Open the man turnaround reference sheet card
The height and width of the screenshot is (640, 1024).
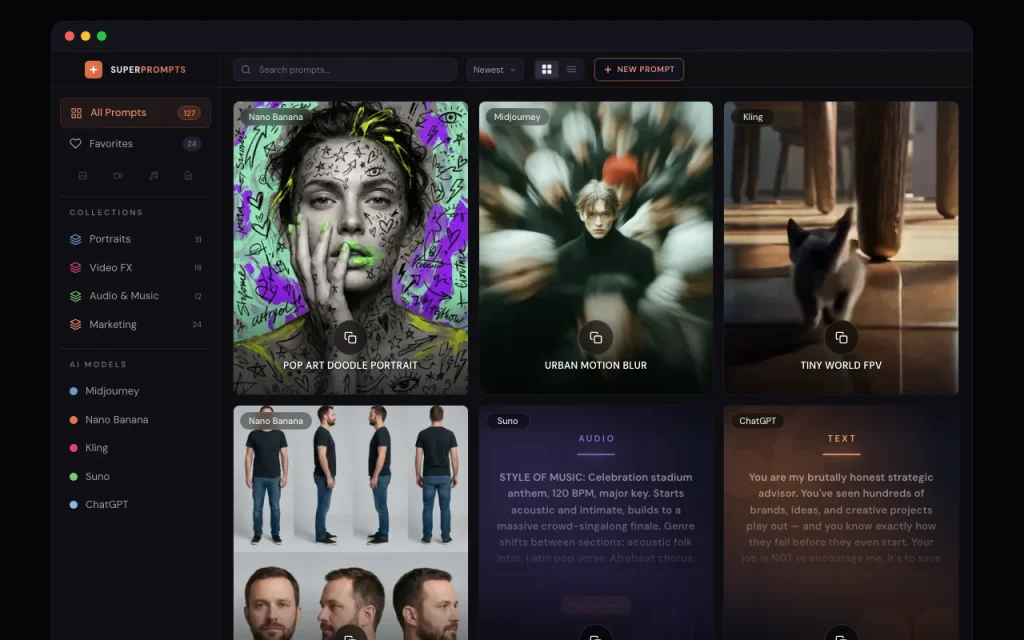coord(351,522)
